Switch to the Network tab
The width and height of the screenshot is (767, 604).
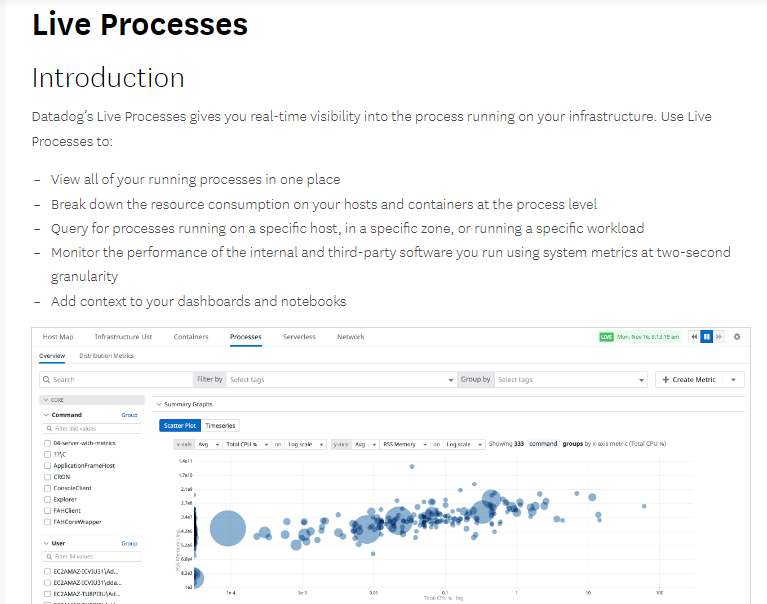[351, 337]
